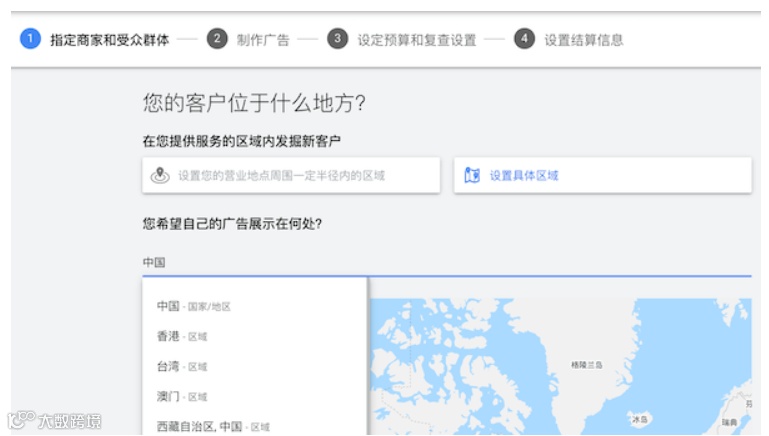Click 冰岛 label on the map
The image size is (769, 436).
click(640, 419)
